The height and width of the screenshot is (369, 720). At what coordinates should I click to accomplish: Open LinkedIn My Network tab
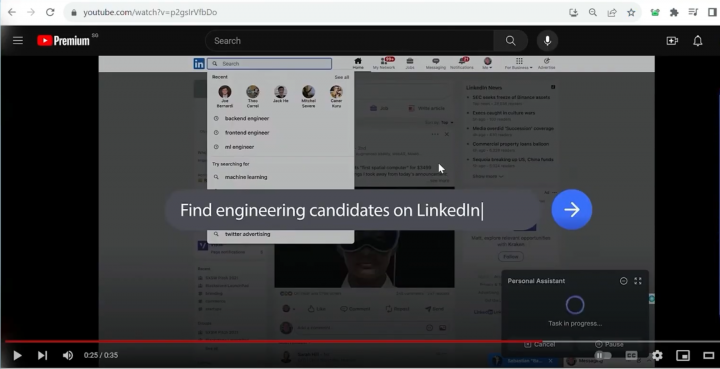click(x=384, y=63)
